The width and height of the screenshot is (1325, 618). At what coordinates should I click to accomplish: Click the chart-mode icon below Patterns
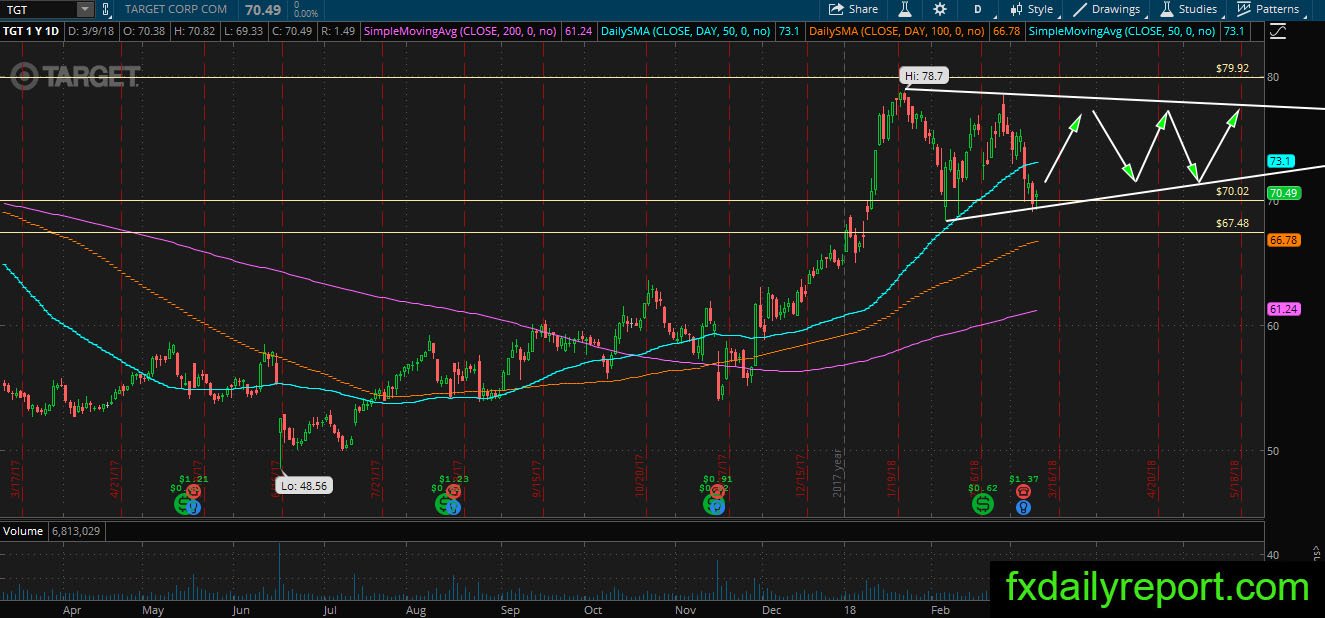pyautogui.click(x=1277, y=31)
